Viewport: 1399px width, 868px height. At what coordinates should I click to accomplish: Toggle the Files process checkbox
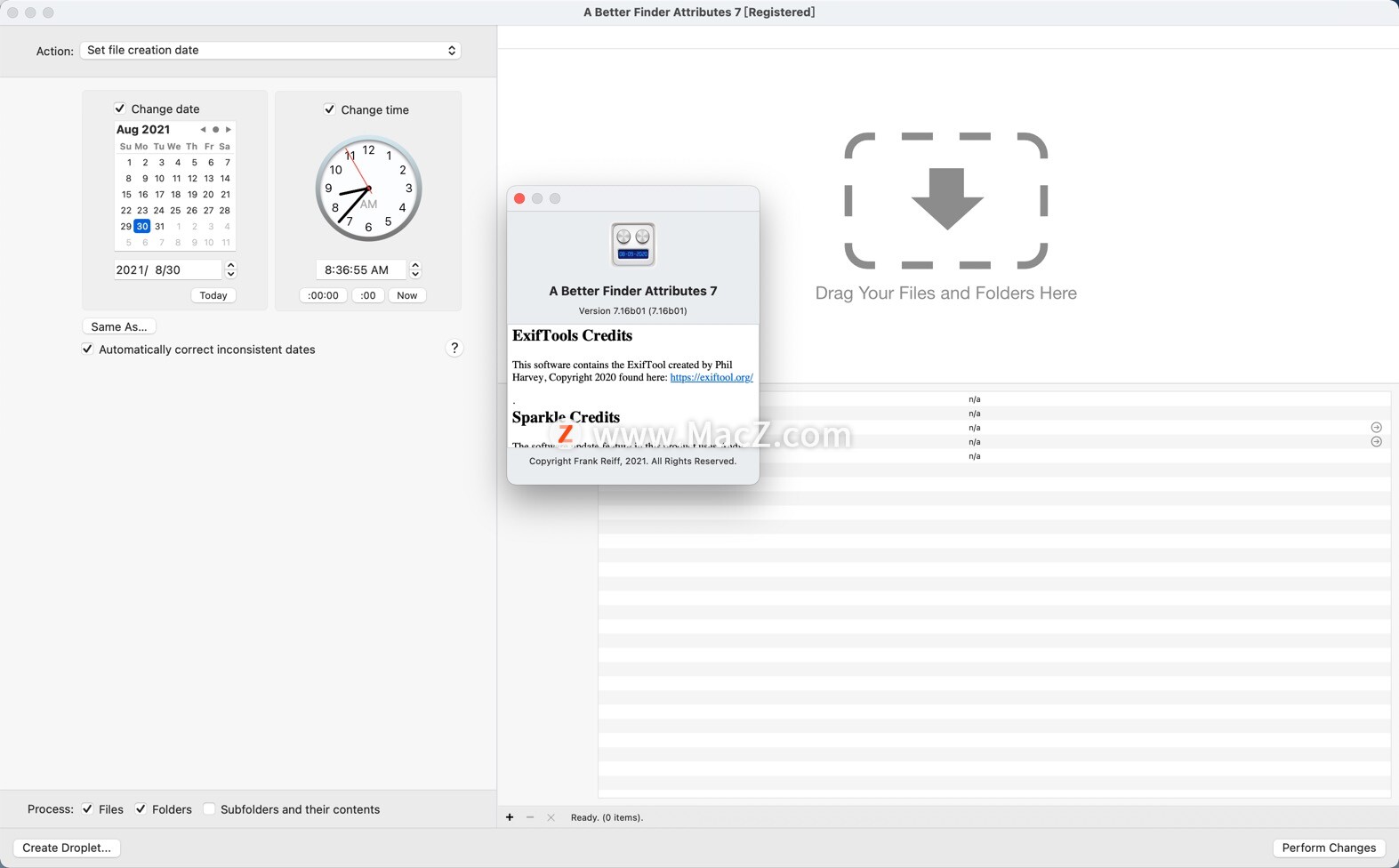(x=87, y=809)
